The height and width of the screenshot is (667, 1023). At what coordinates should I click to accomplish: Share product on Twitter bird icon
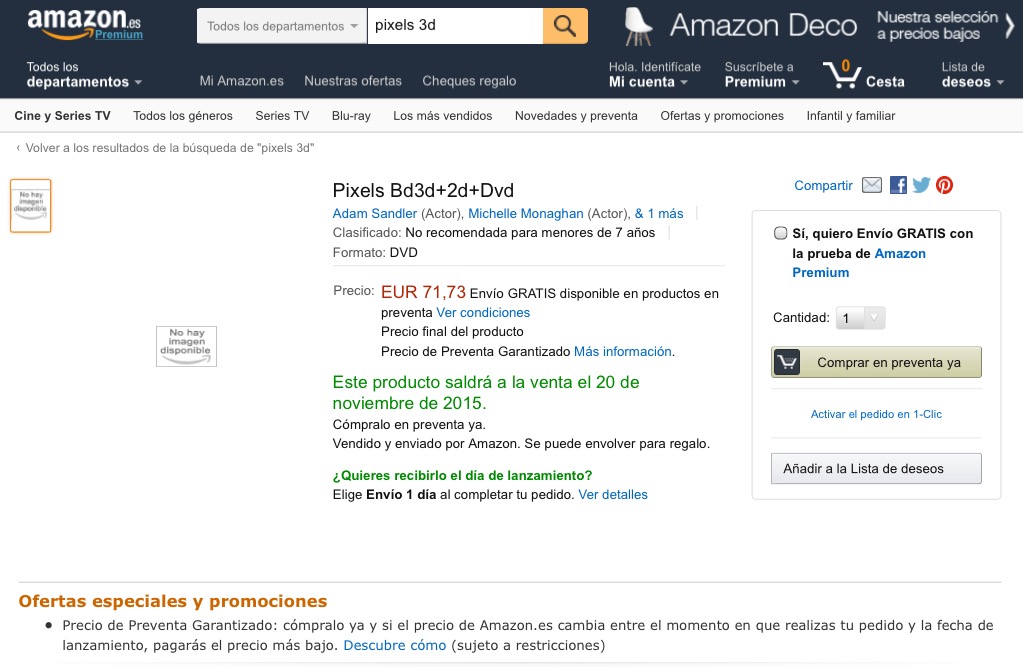pyautogui.click(x=921, y=185)
